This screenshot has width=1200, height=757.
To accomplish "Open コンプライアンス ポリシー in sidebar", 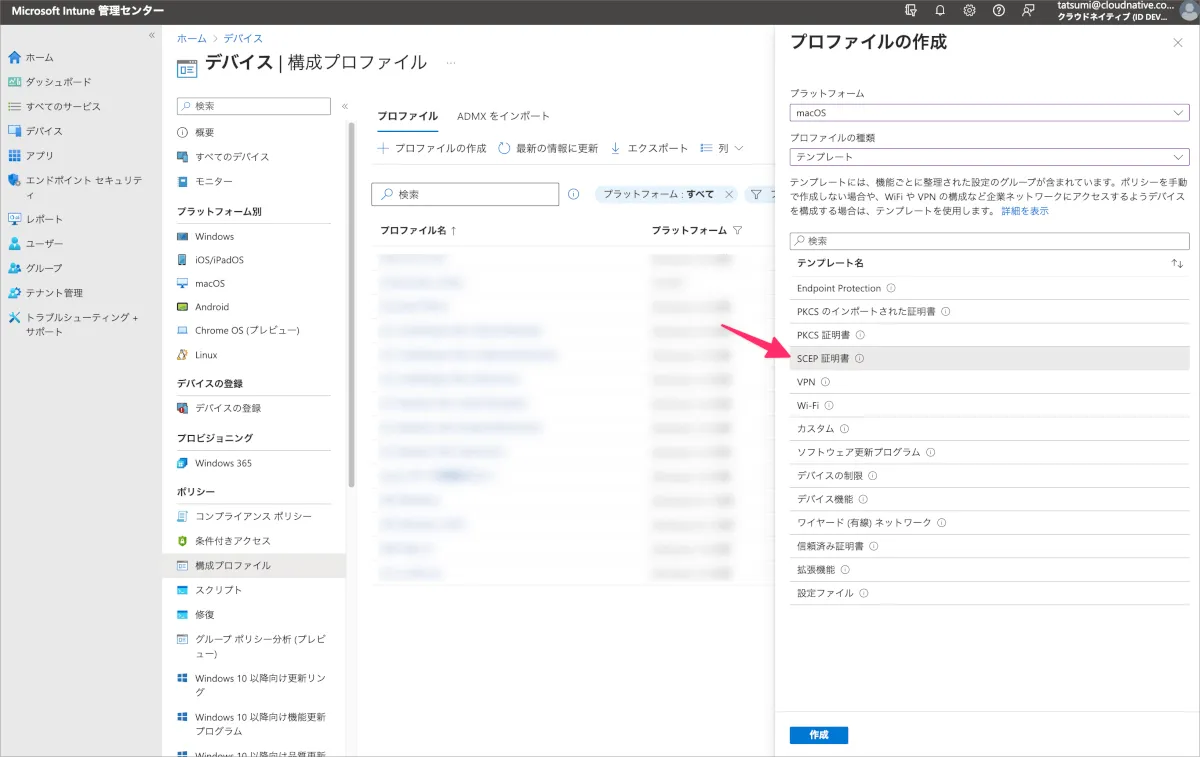I will (x=253, y=516).
